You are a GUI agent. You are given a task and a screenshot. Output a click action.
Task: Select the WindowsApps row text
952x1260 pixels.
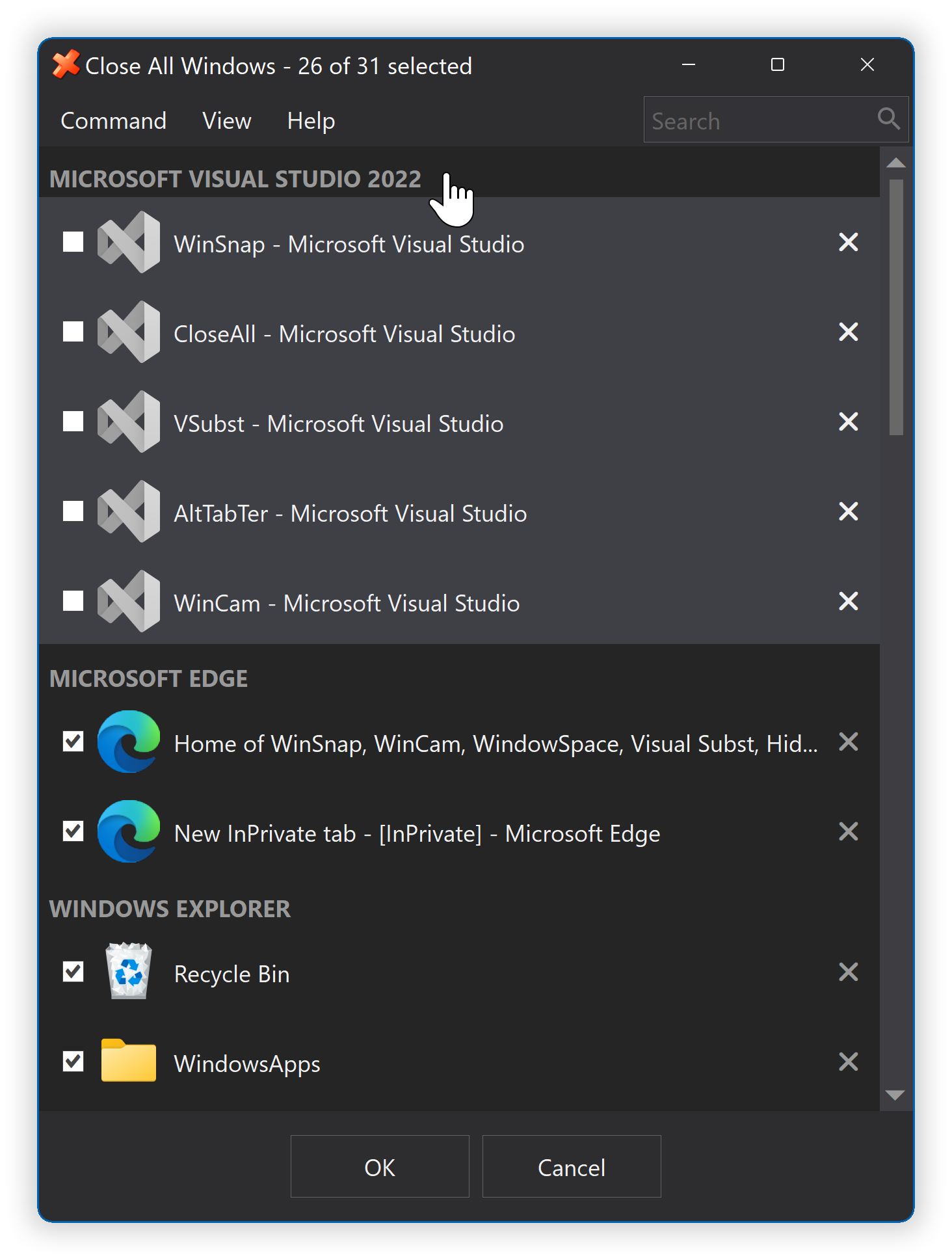coord(247,1064)
